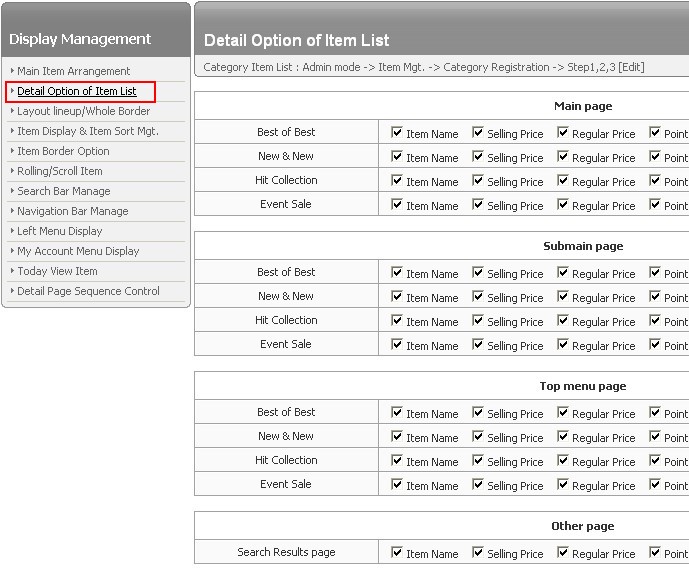Screen dimensions: 689x568
Task: Toggle Regular Price for Search Results page
Action: coord(563,552)
